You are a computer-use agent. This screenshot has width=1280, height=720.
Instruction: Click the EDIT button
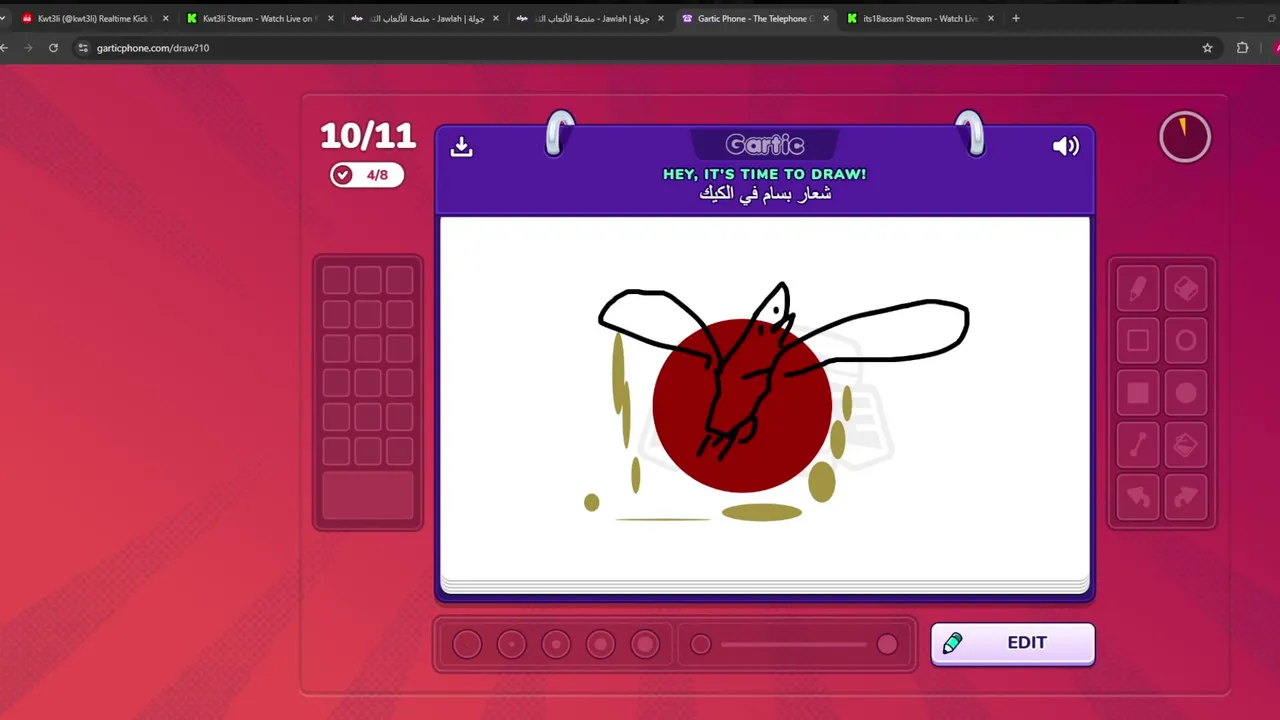pos(1013,643)
